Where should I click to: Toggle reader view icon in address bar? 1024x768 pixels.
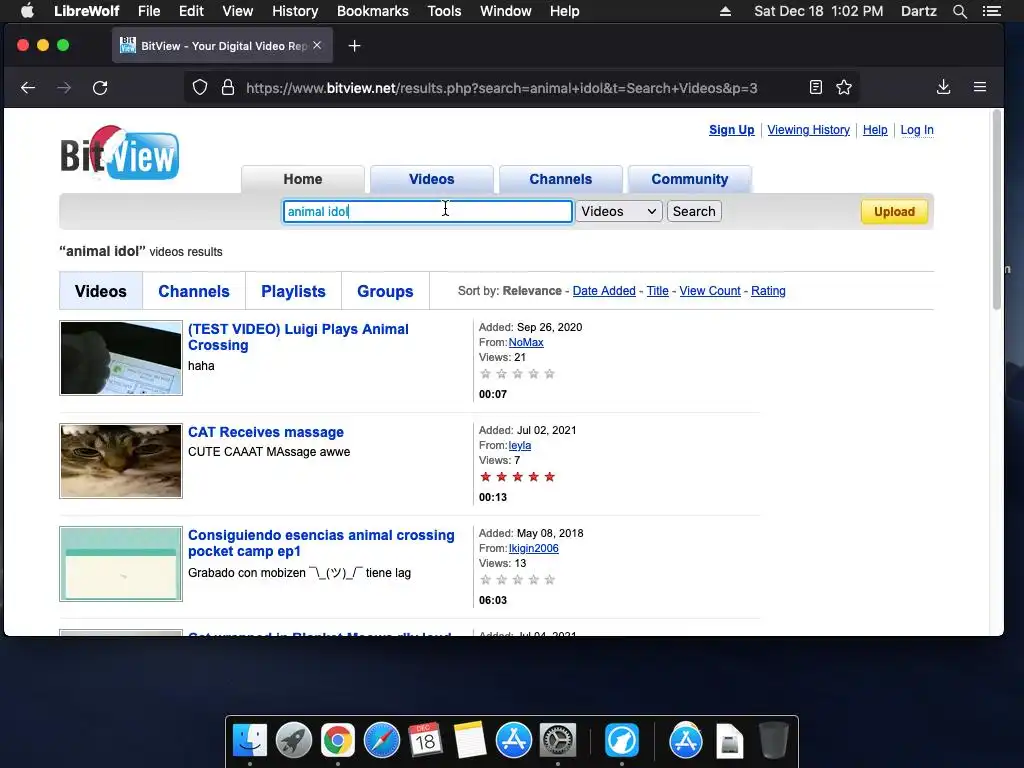click(x=816, y=87)
